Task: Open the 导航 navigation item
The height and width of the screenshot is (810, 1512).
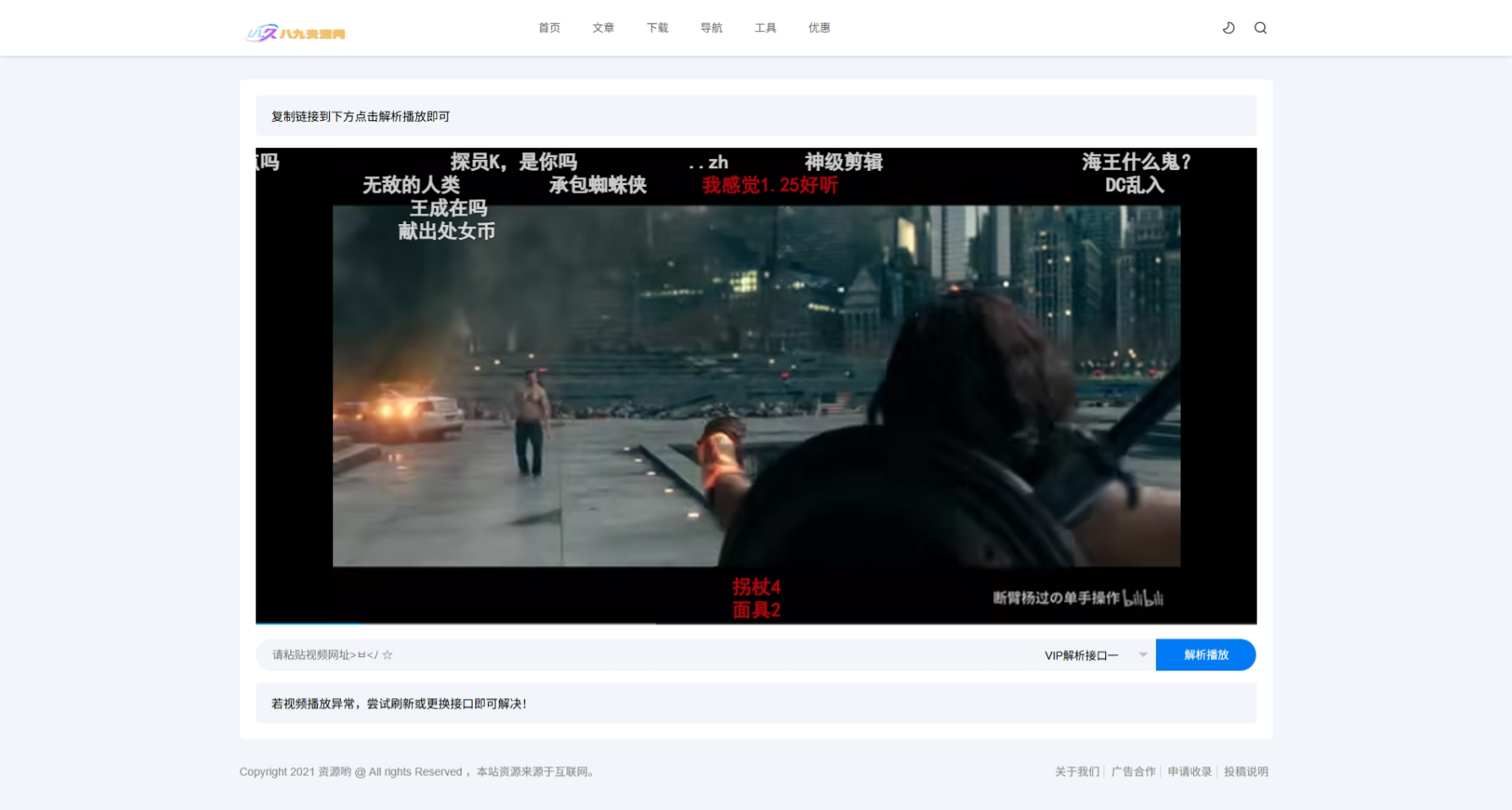Action: point(711,28)
